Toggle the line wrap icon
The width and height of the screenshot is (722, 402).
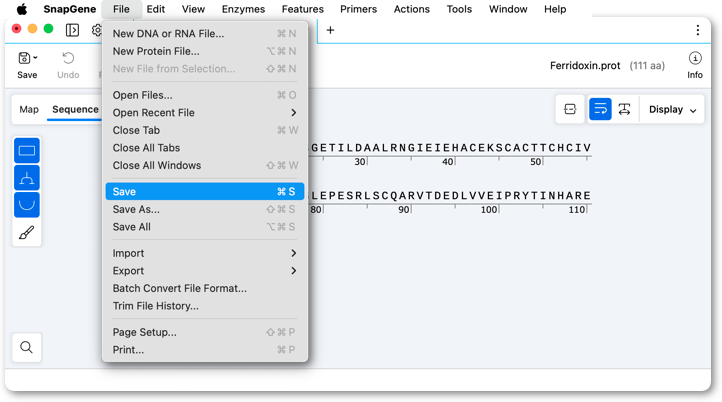coord(600,109)
